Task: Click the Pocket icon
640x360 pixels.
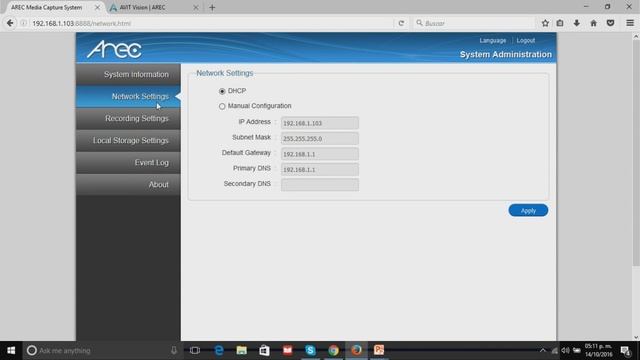Action: point(611,23)
